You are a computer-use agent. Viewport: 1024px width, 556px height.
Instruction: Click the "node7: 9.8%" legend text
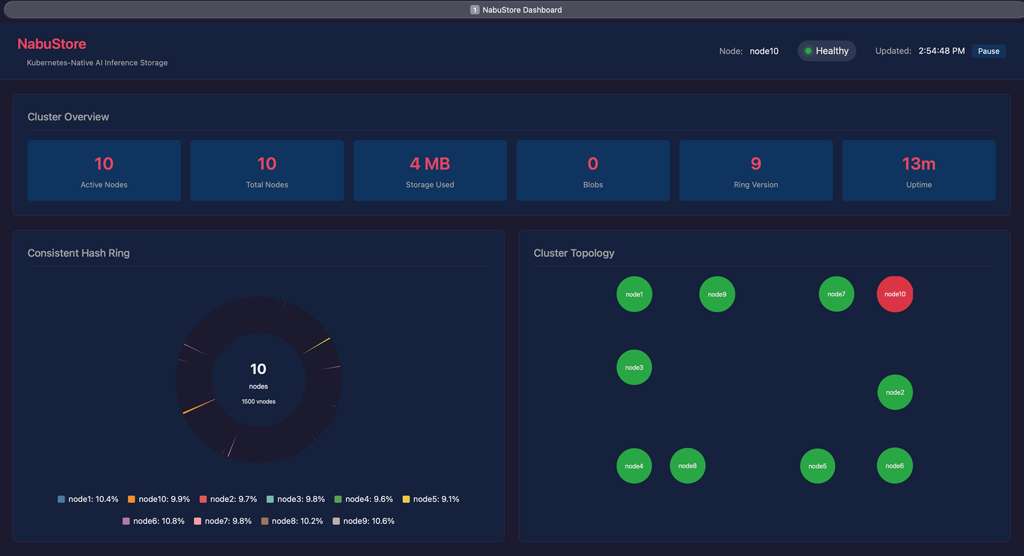(228, 521)
